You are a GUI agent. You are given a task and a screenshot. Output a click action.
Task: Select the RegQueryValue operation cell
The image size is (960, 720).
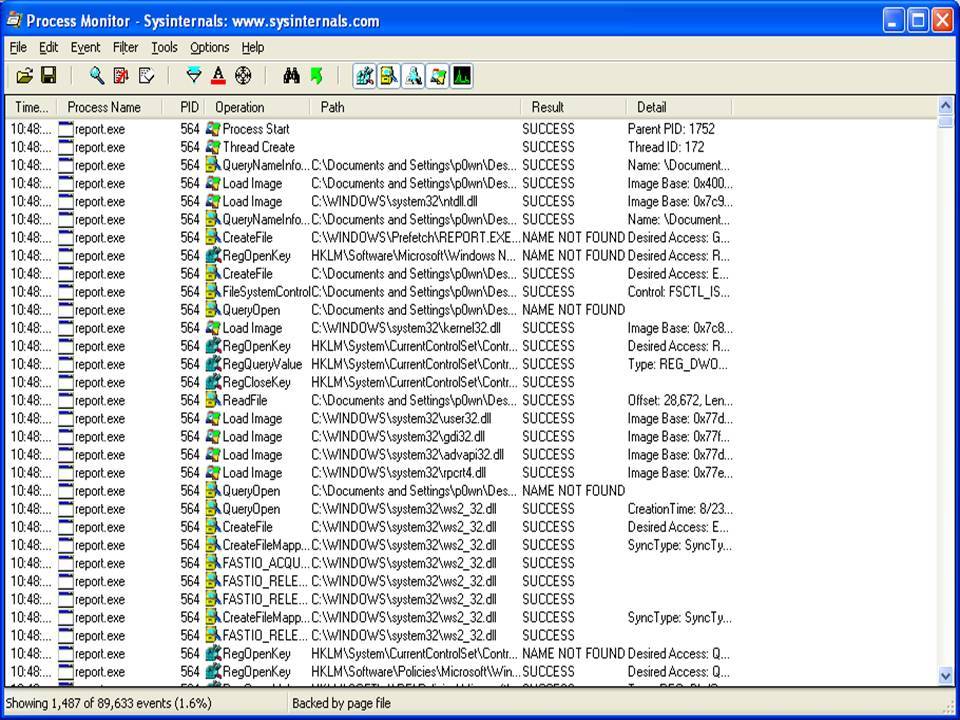pyautogui.click(x=262, y=364)
